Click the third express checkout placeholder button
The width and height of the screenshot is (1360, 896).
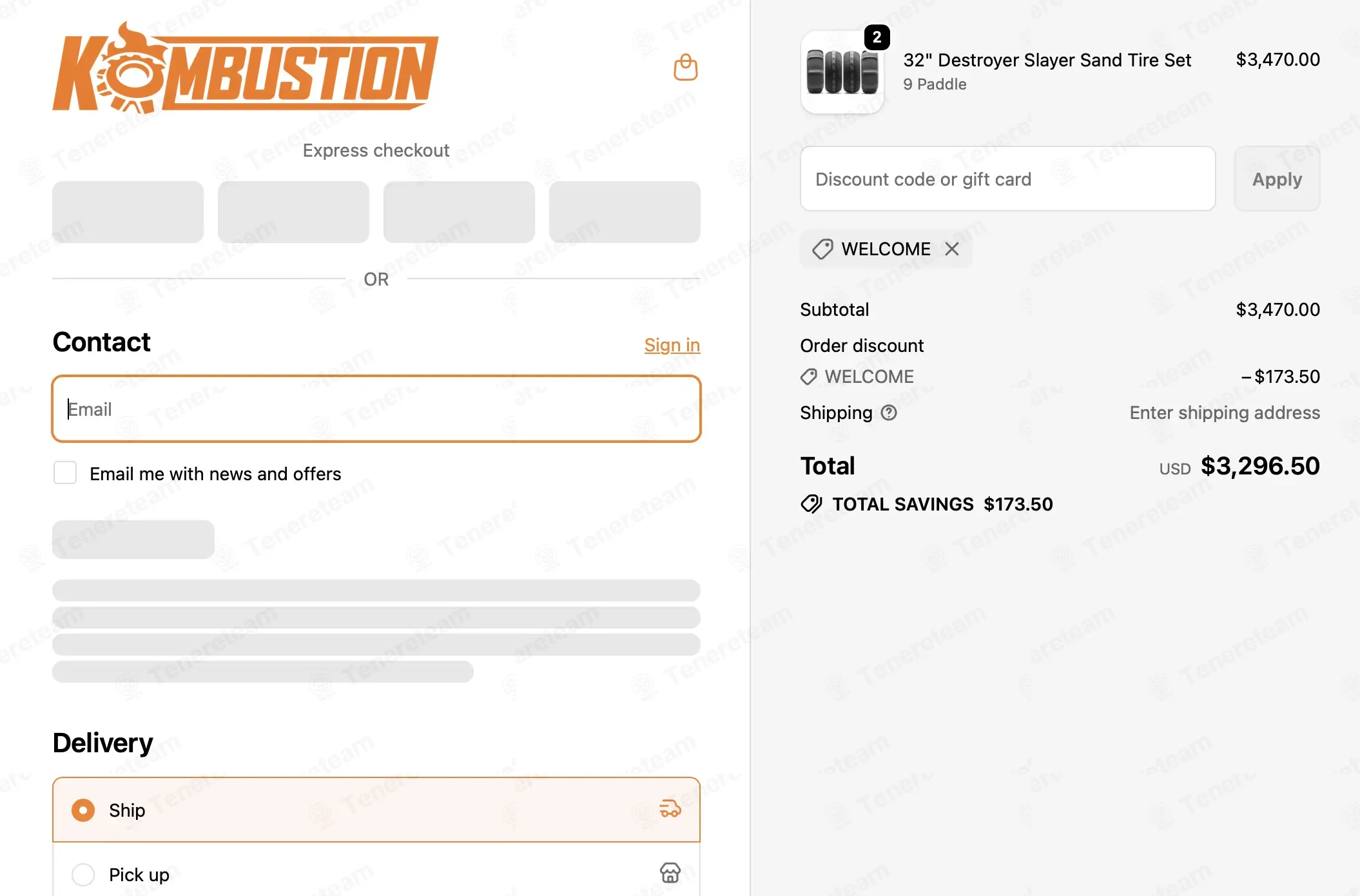459,212
